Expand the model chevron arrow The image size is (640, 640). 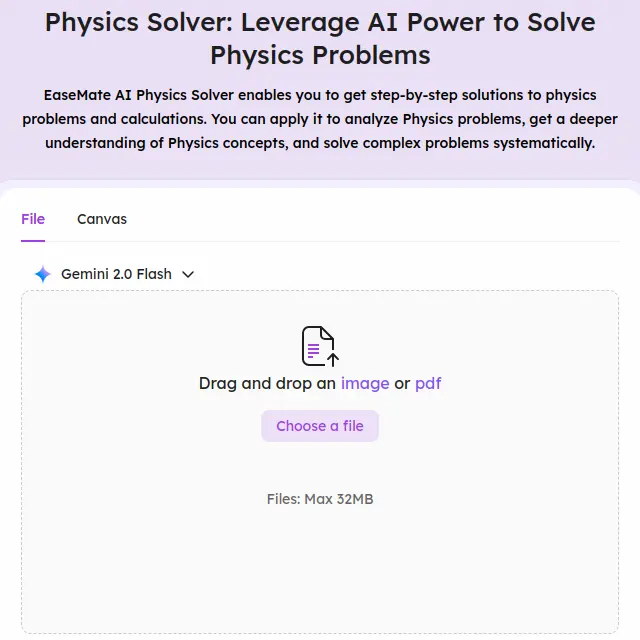188,274
